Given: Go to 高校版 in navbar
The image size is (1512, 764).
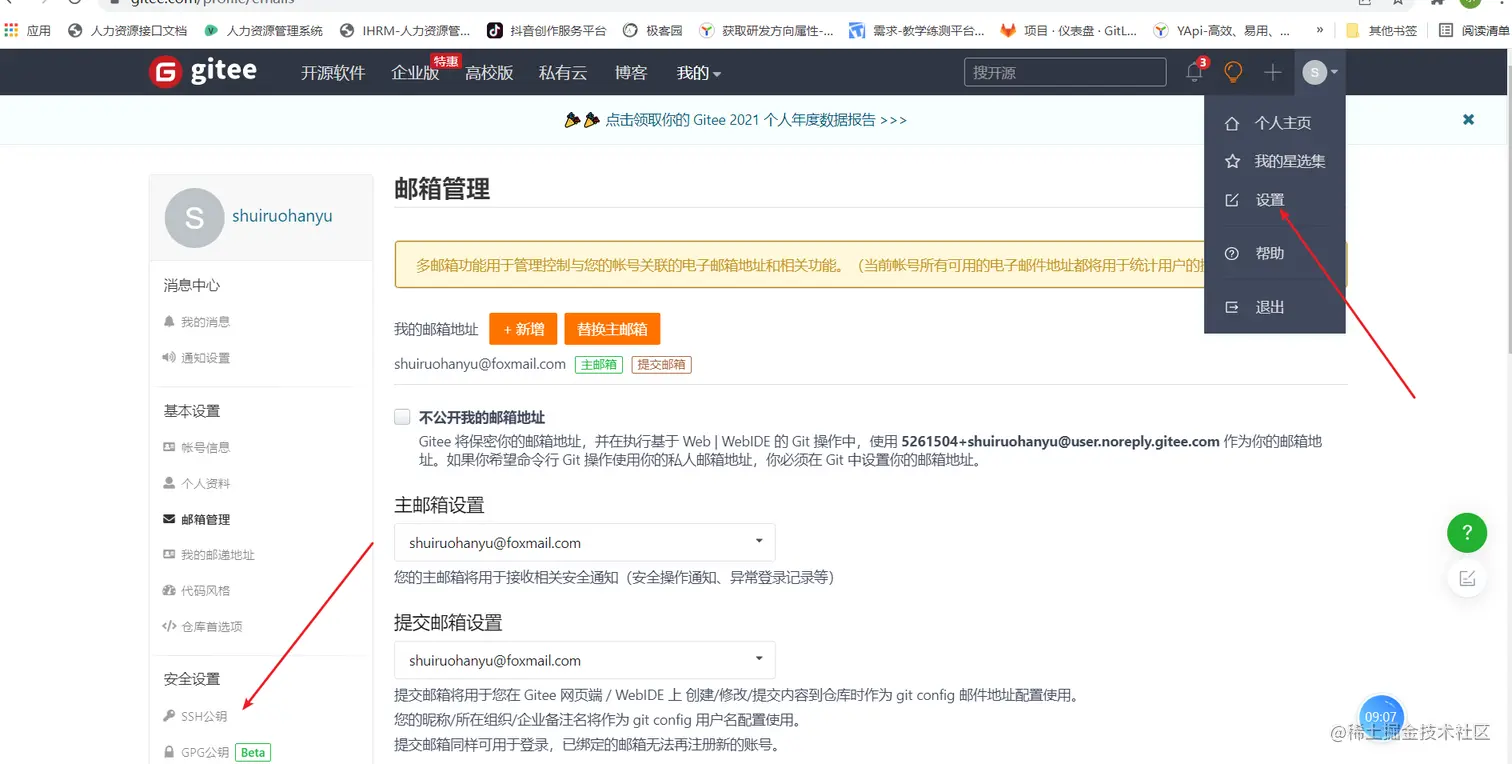Looking at the screenshot, I should (x=489, y=73).
